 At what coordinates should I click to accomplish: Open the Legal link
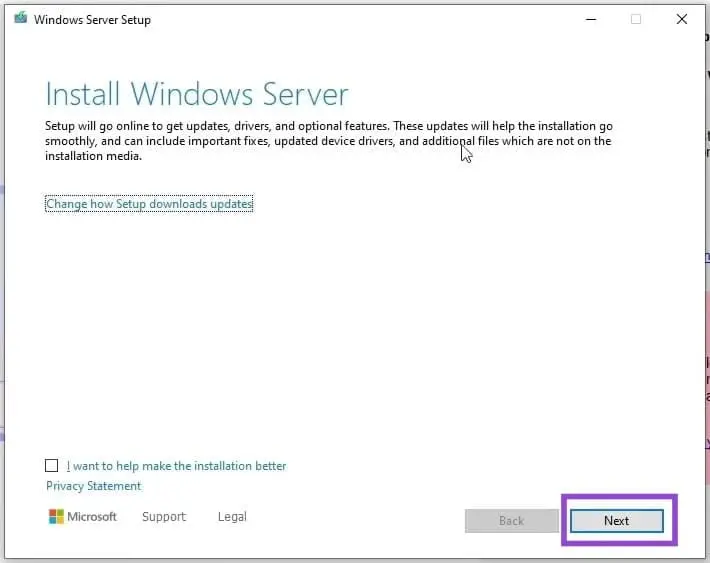click(x=232, y=517)
